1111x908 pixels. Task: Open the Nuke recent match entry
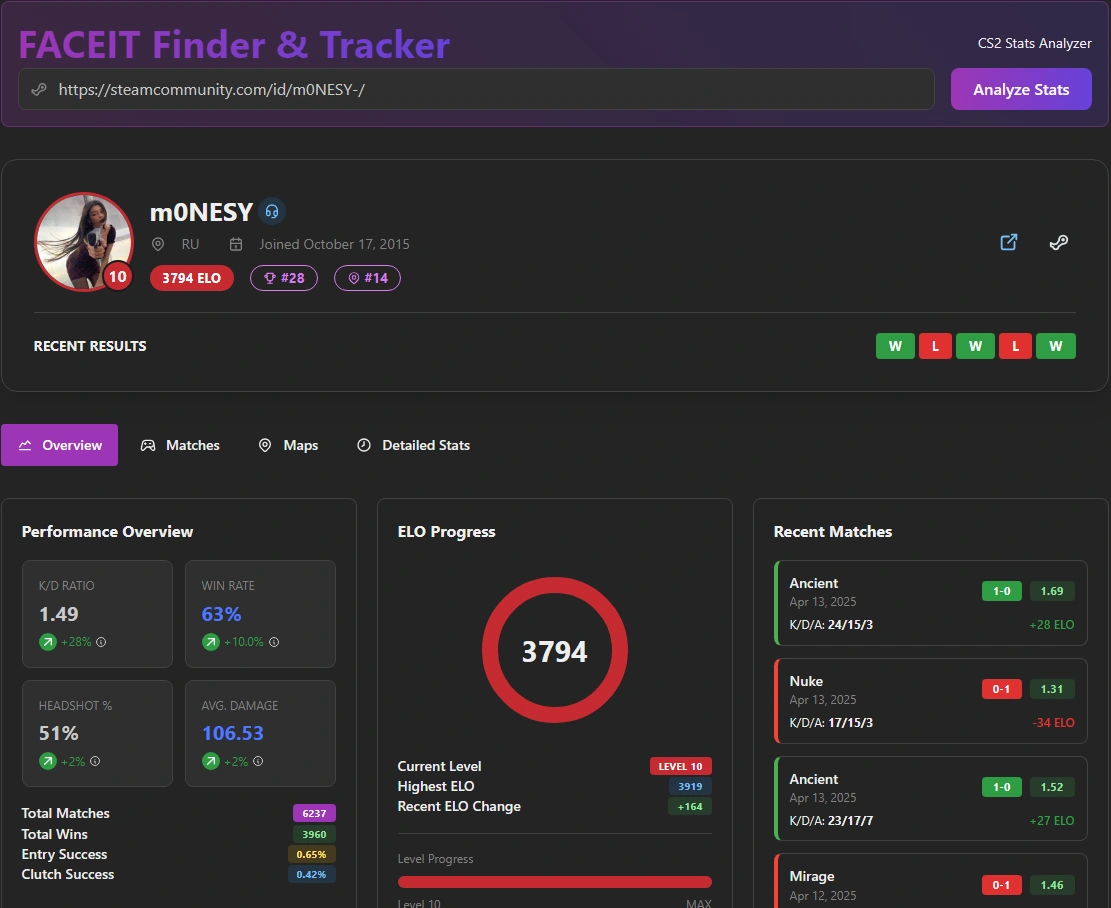point(930,700)
